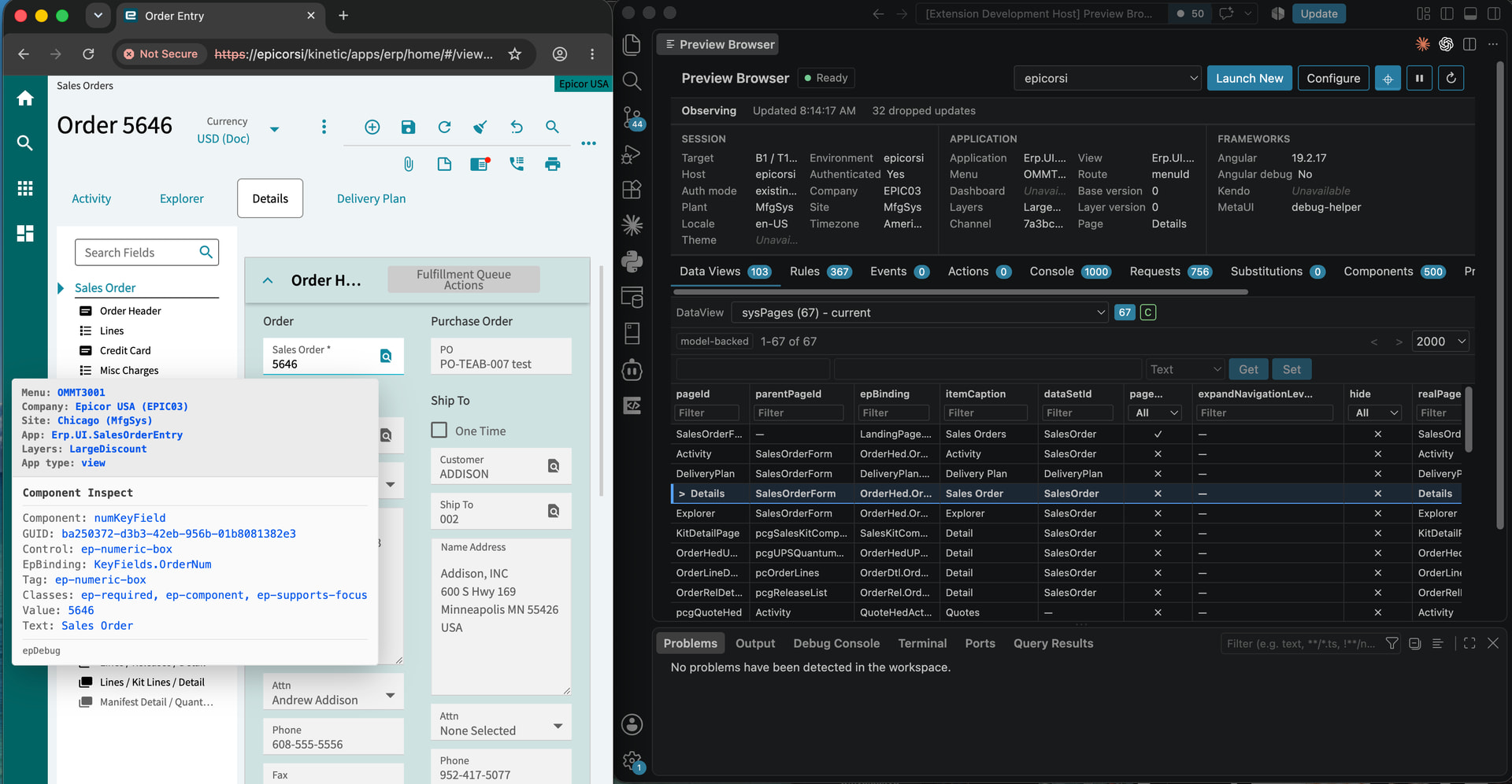Click the pageId column Filter input

pos(707,412)
